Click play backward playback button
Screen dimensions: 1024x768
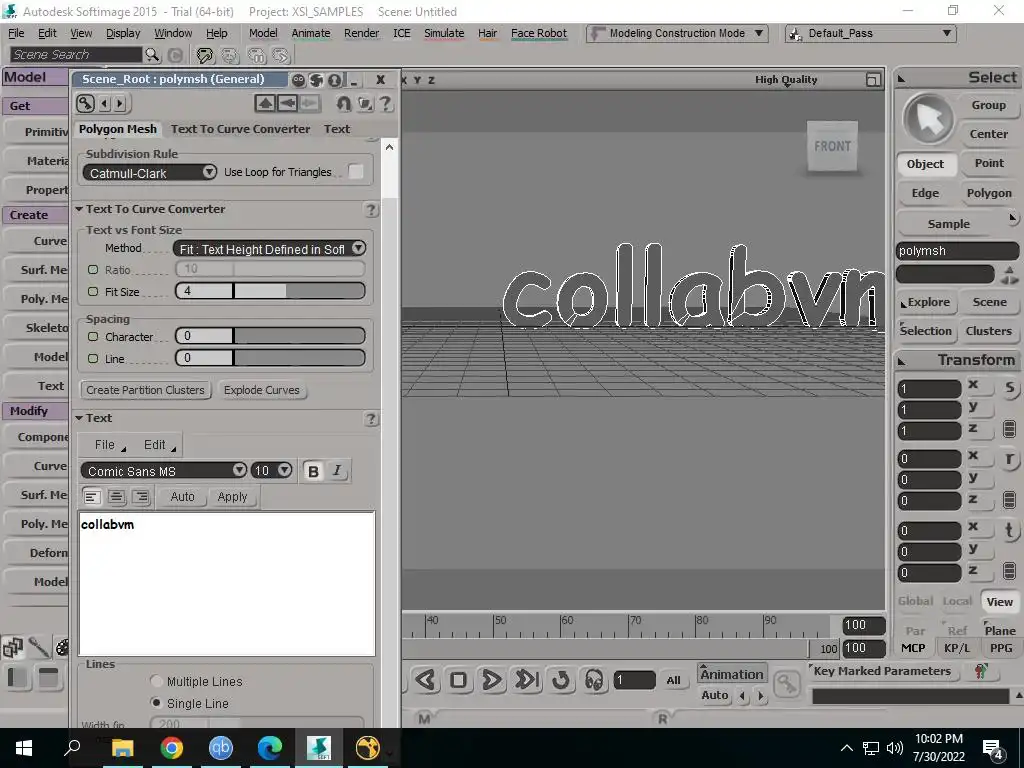[x=426, y=680]
